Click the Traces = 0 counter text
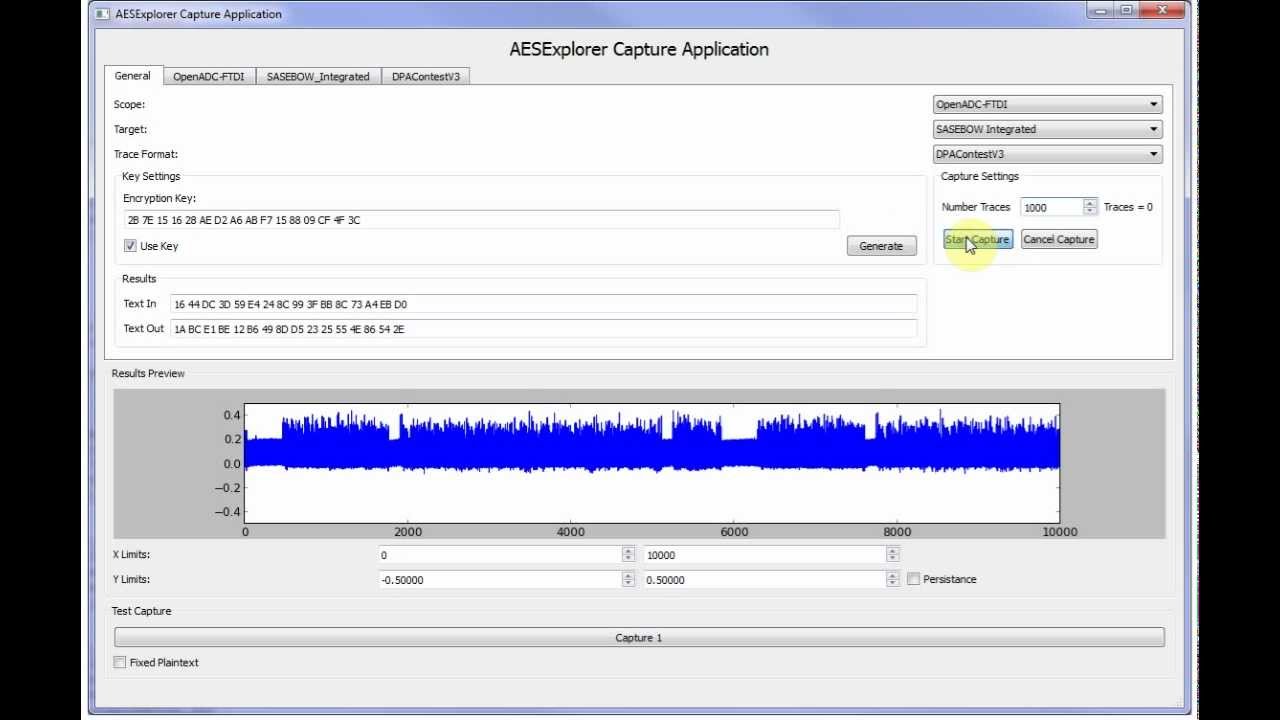Image resolution: width=1280 pixels, height=720 pixels. (x=1128, y=207)
